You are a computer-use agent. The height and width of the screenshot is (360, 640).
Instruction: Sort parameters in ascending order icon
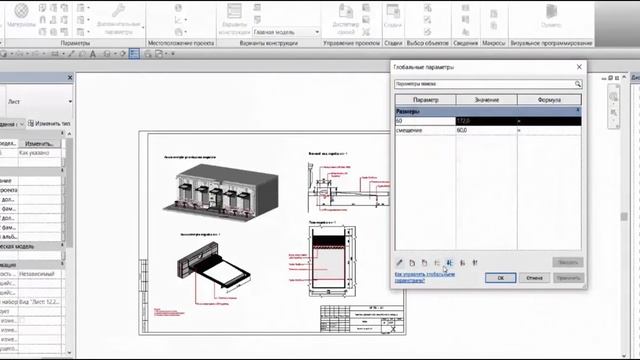tap(462, 263)
